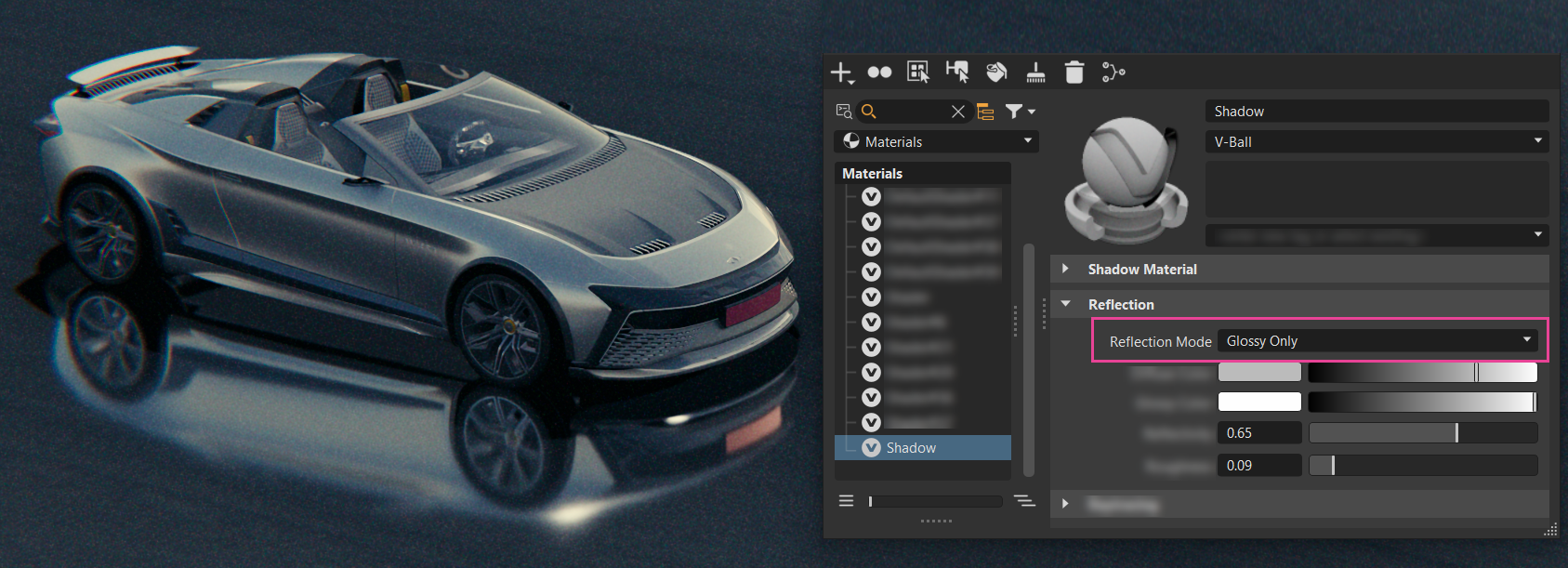Image resolution: width=1568 pixels, height=568 pixels.
Task: Click into the asset search field
Action: tap(914, 112)
